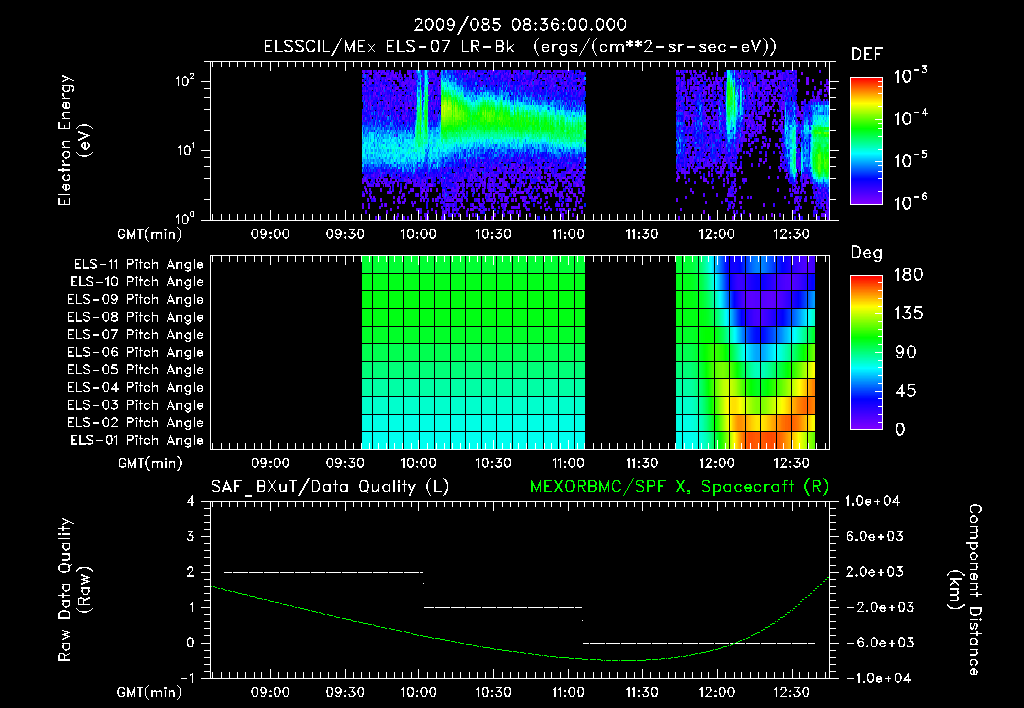Click the data quality line segment at level 2
The width and height of the screenshot is (1024, 708).
(x=323, y=572)
